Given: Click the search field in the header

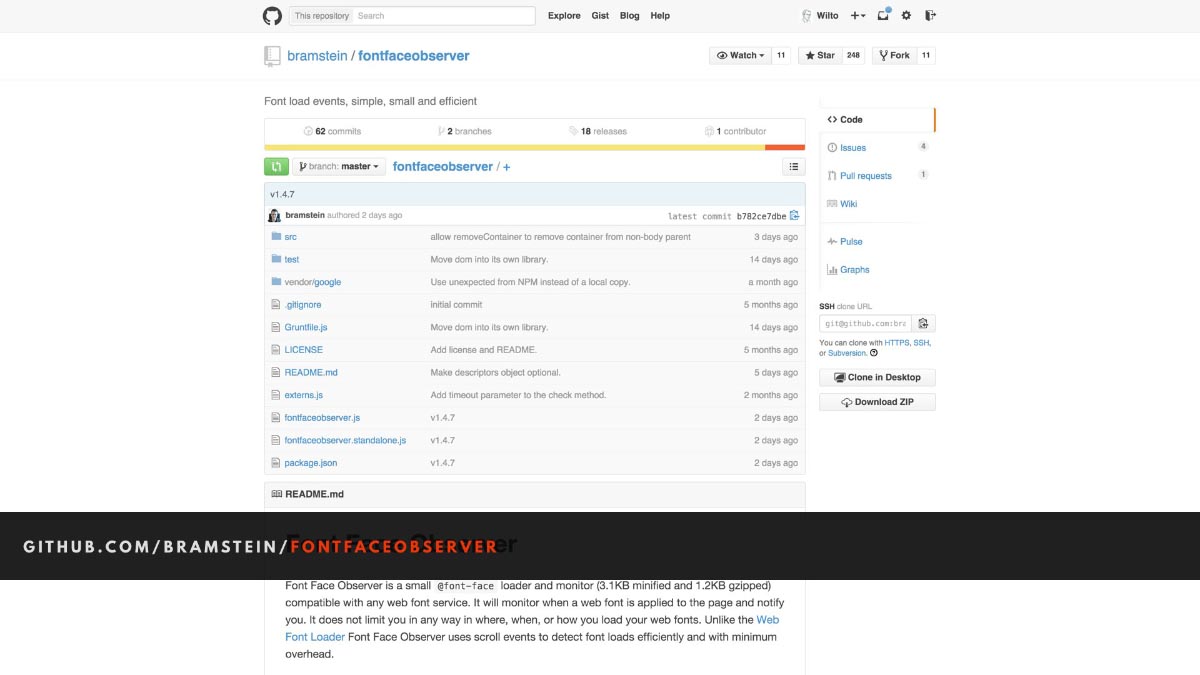Looking at the screenshot, I should coord(444,16).
